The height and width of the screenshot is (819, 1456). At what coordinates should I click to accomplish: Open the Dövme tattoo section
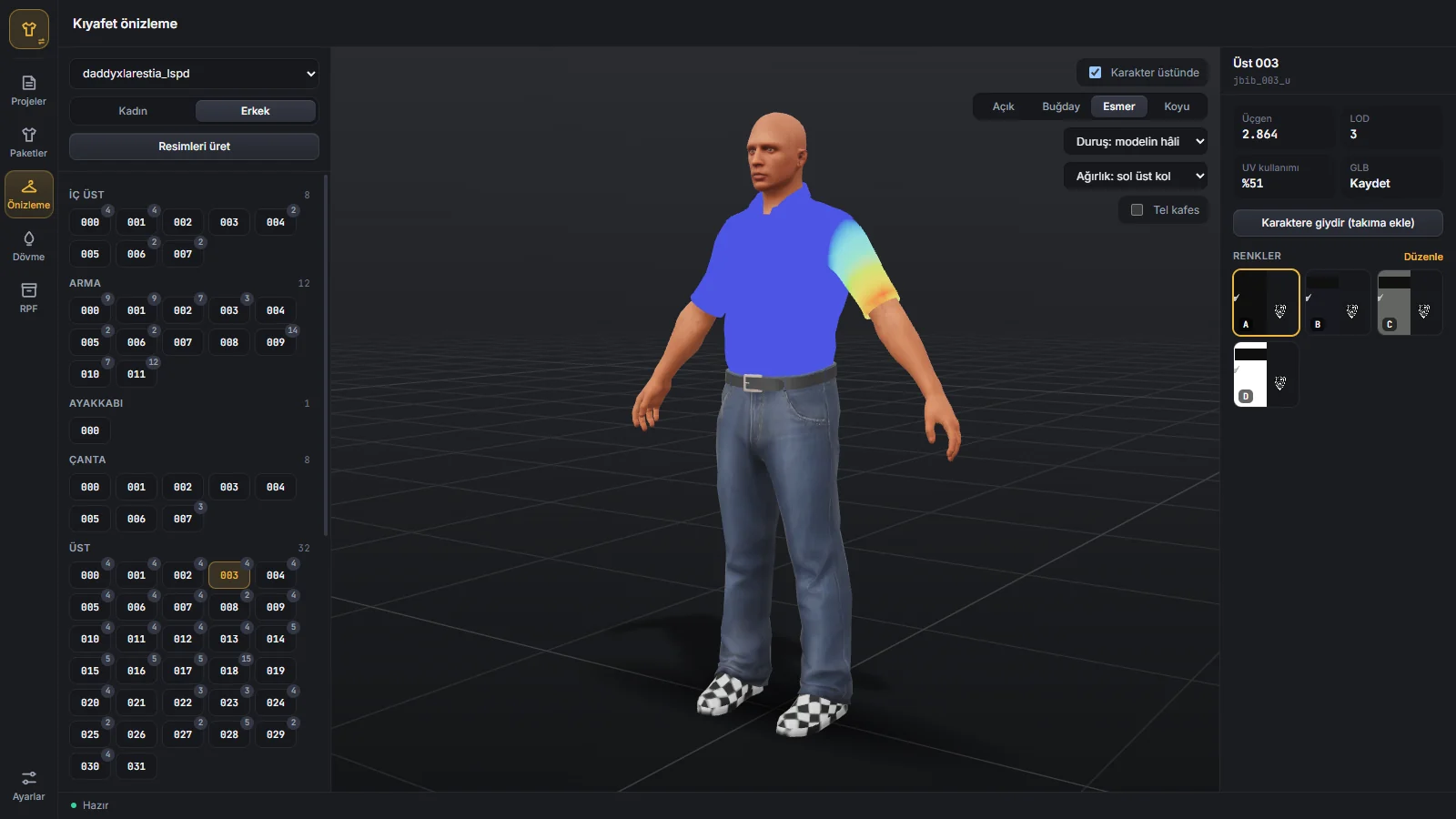[x=28, y=246]
